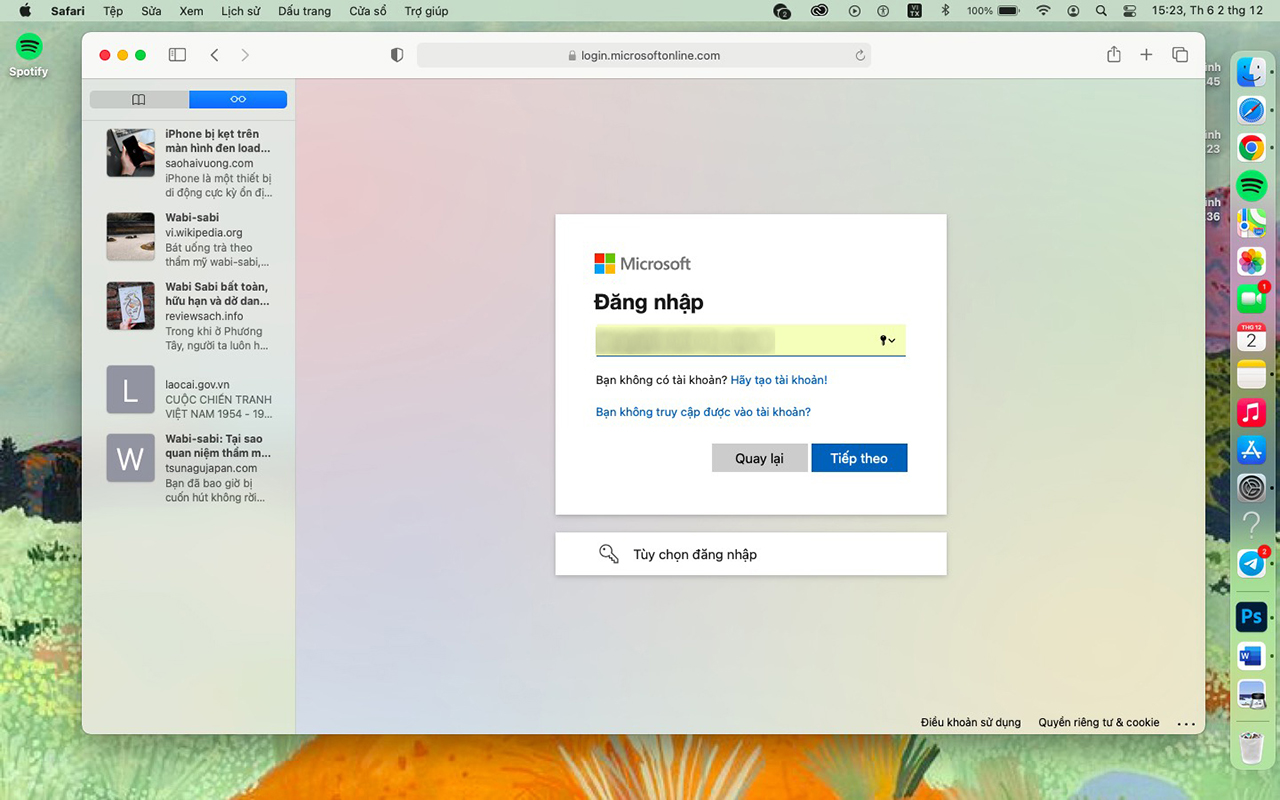This screenshot has width=1280, height=800.
Task: Click the Share icon in Safari toolbar
Action: (x=1113, y=55)
